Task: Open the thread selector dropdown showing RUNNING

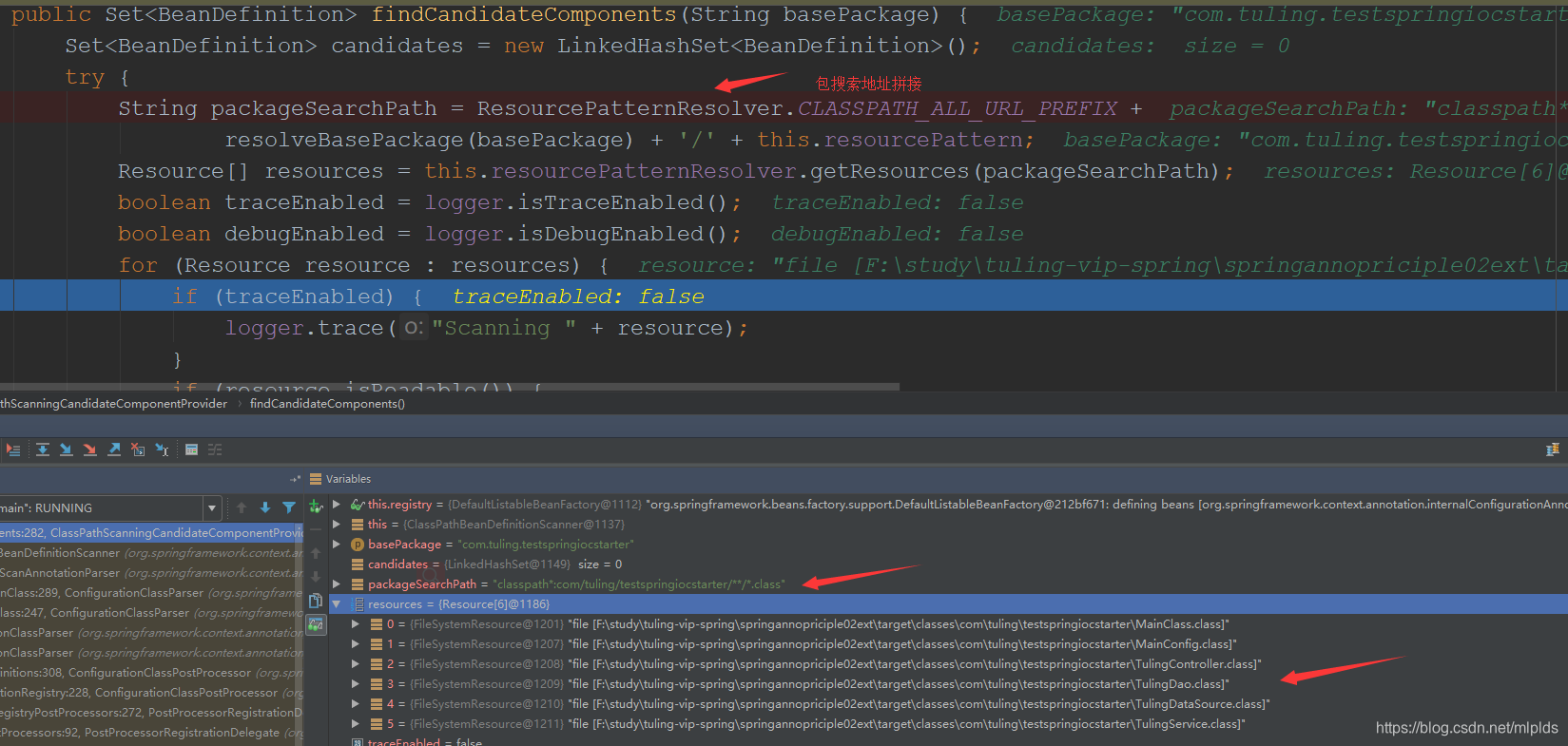Action: [x=212, y=508]
